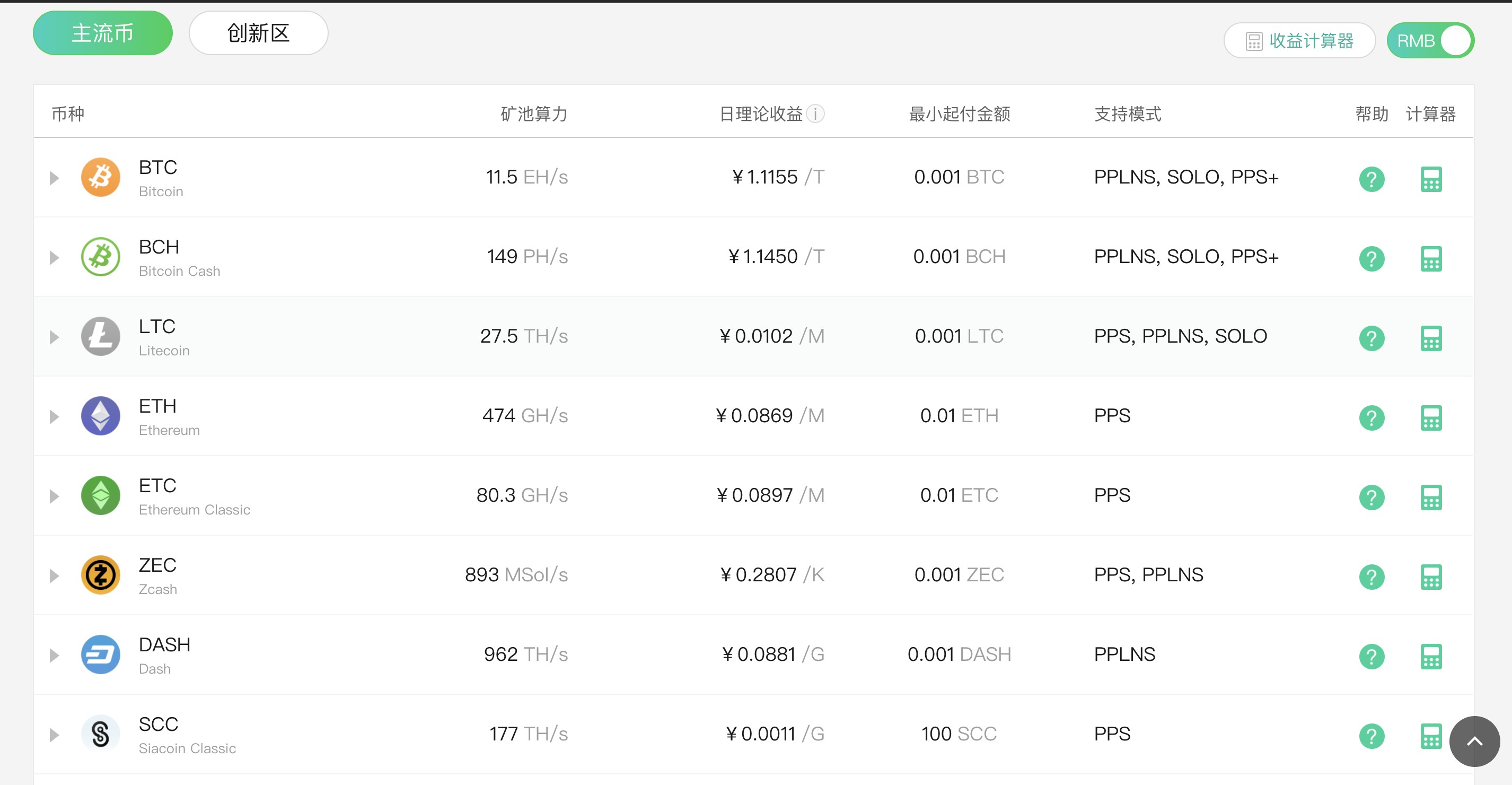The width and height of the screenshot is (1512, 785).
Task: Click the LTC modes PPS, PPLNS, SOLO
Action: click(1180, 336)
